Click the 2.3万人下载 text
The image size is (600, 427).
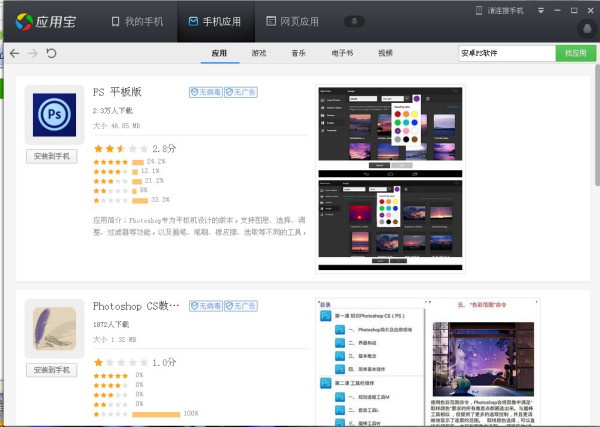pyautogui.click(x=112, y=111)
